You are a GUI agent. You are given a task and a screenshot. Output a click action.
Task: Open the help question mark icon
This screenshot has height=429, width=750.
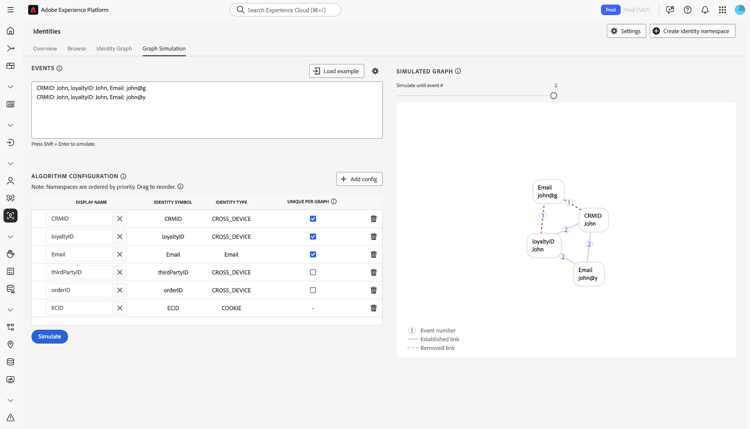pos(687,10)
